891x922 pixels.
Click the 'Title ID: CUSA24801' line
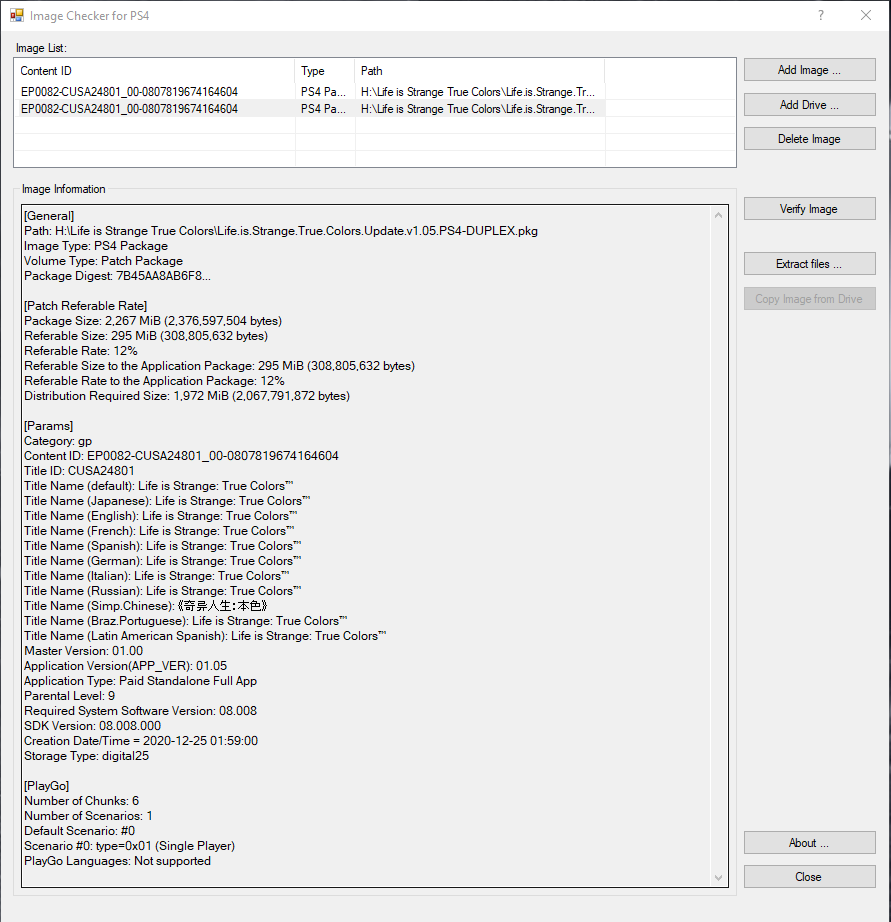coord(79,471)
